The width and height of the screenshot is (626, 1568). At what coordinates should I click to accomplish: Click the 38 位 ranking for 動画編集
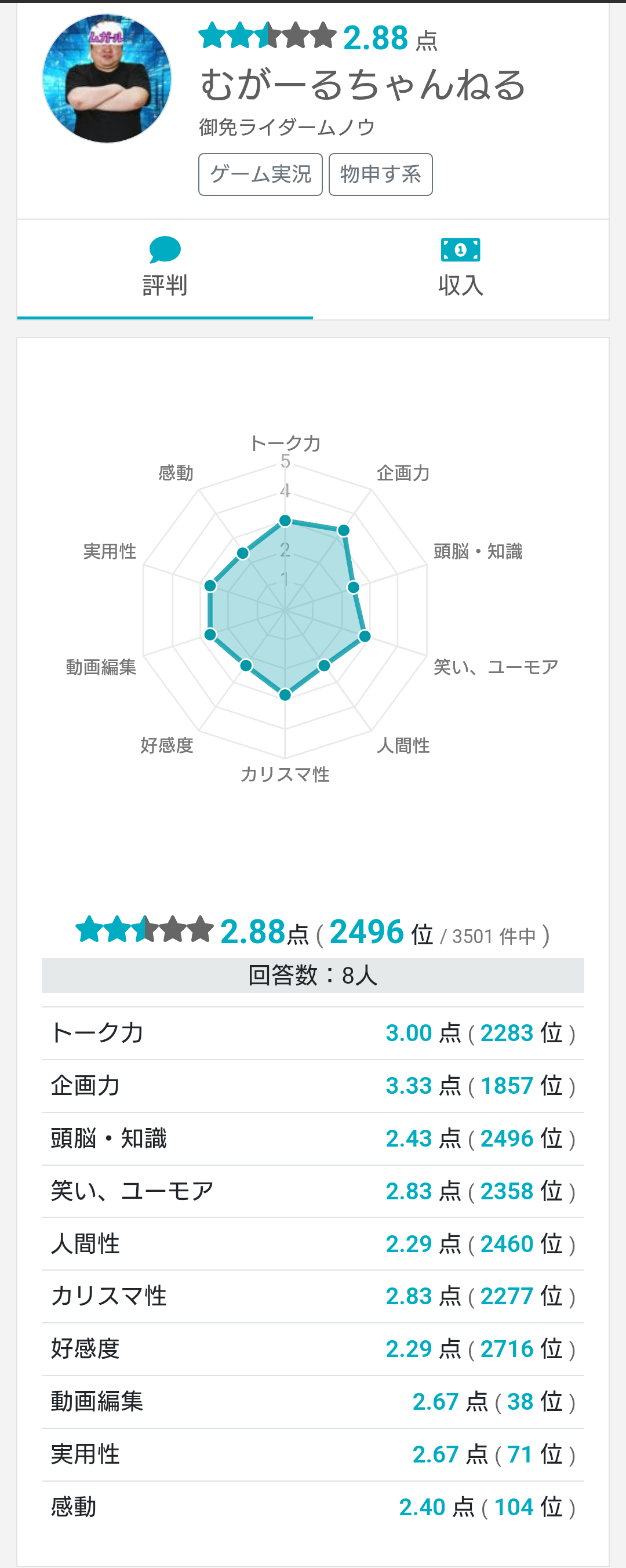click(534, 1401)
